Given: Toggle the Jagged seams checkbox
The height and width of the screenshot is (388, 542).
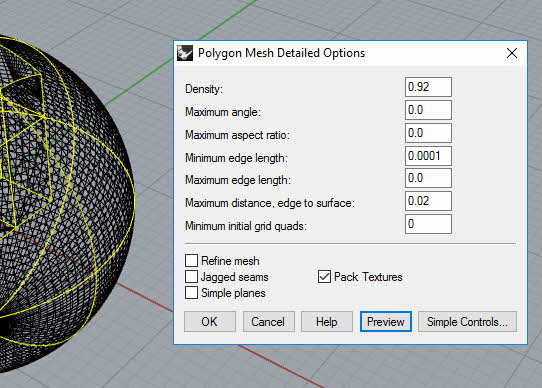Looking at the screenshot, I should pyautogui.click(x=191, y=277).
